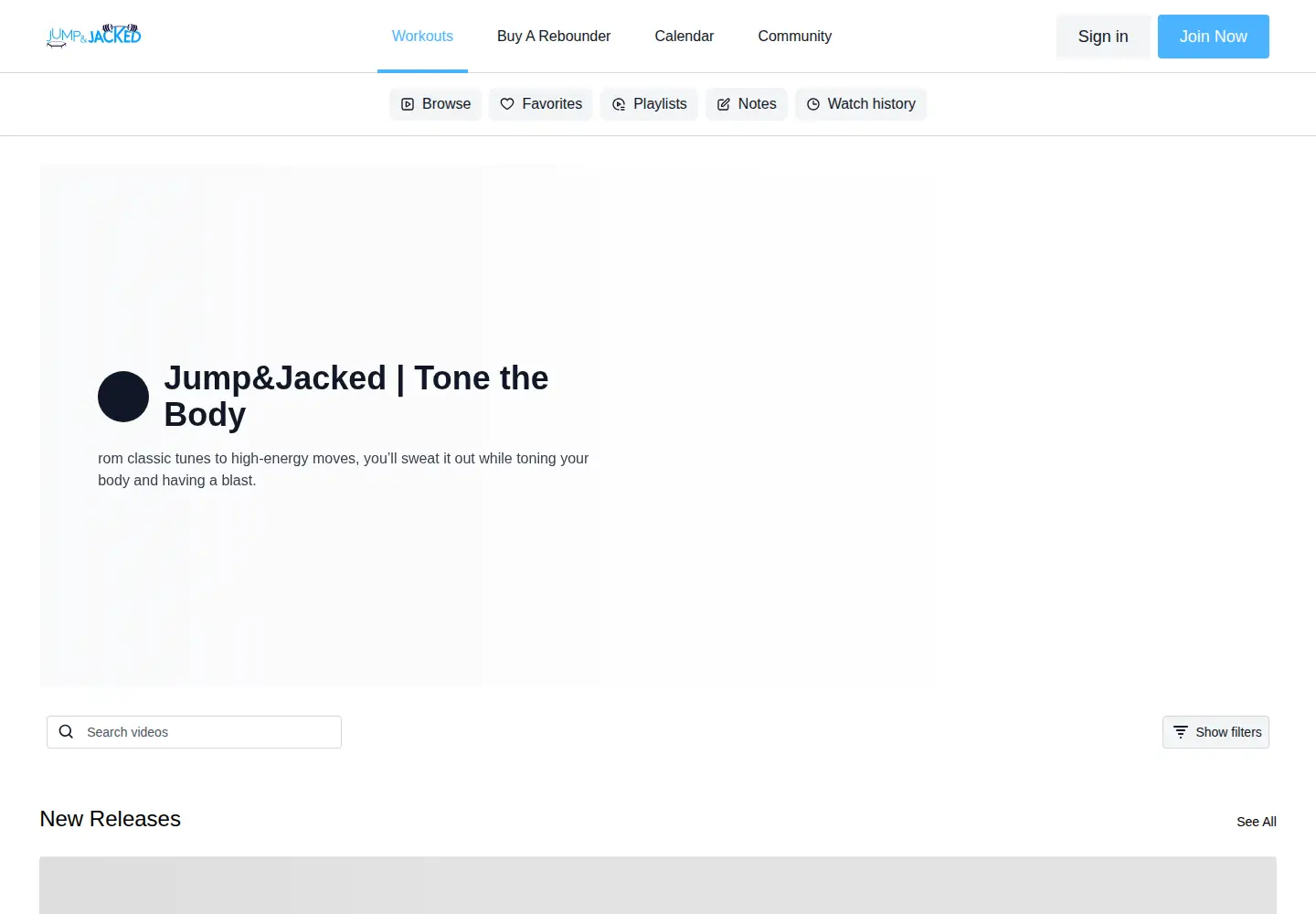
Task: Click the dark circular avatar icon
Action: click(123, 397)
